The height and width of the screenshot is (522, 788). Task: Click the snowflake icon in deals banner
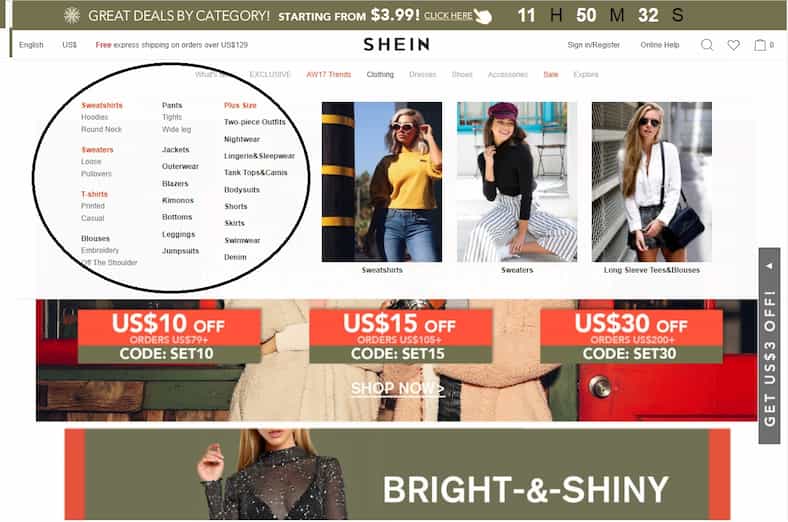[x=72, y=16]
